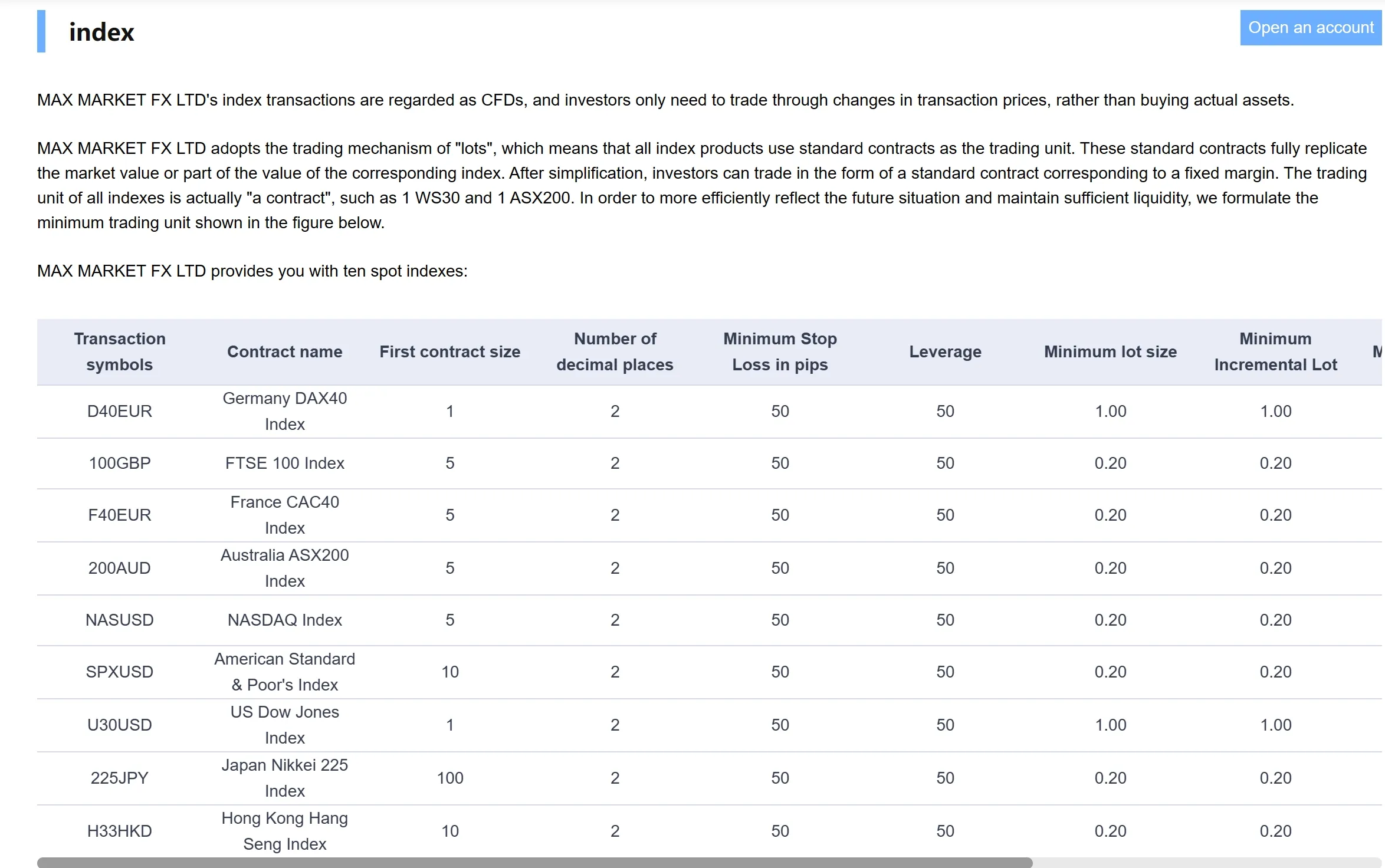Click contract size 10 in SPXUSD row
Viewport: 1385px width, 868px height.
pos(450,672)
